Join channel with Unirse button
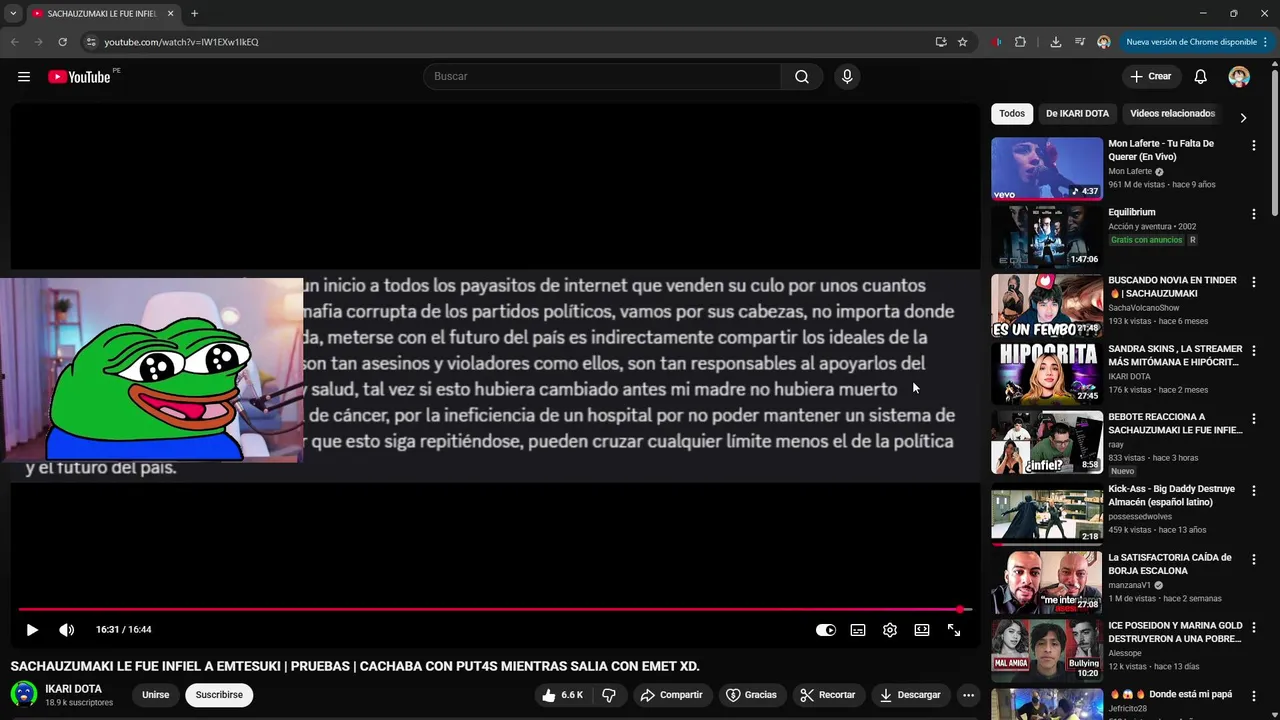This screenshot has height=720, width=1280. click(156, 695)
